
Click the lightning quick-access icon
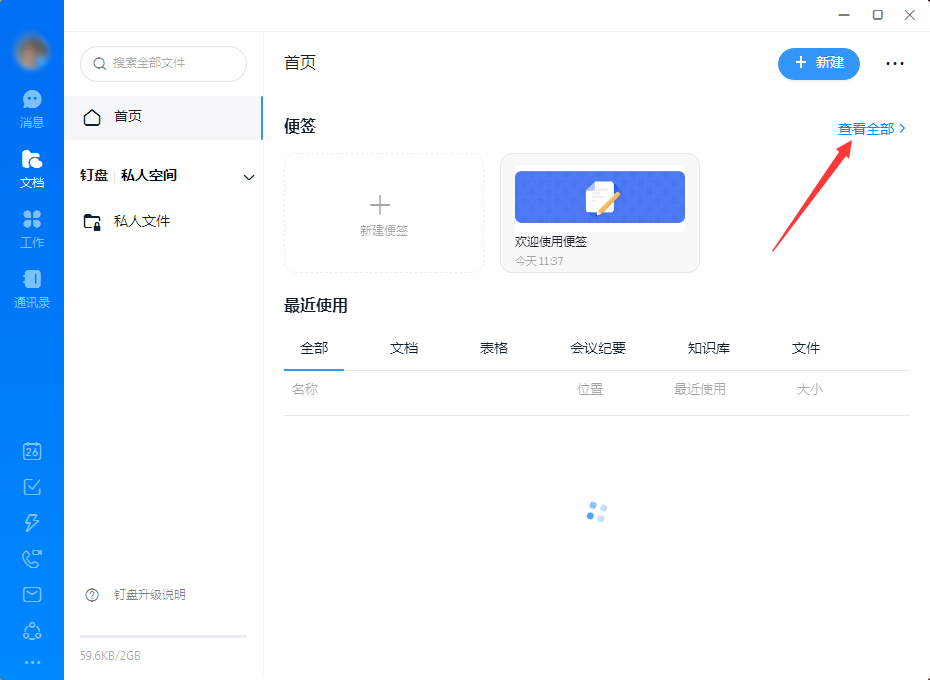click(31, 523)
